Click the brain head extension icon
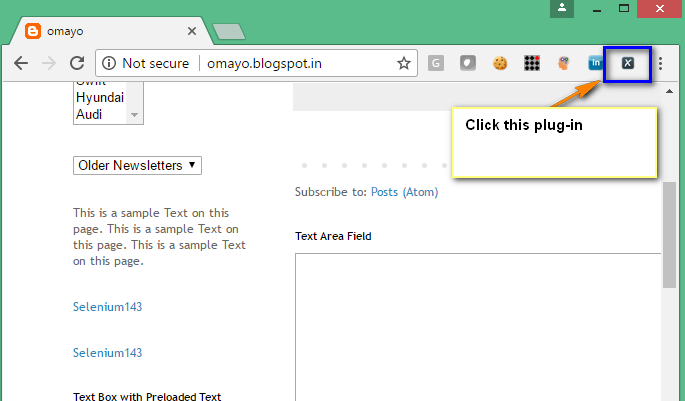This screenshot has height=401, width=685. [564, 63]
